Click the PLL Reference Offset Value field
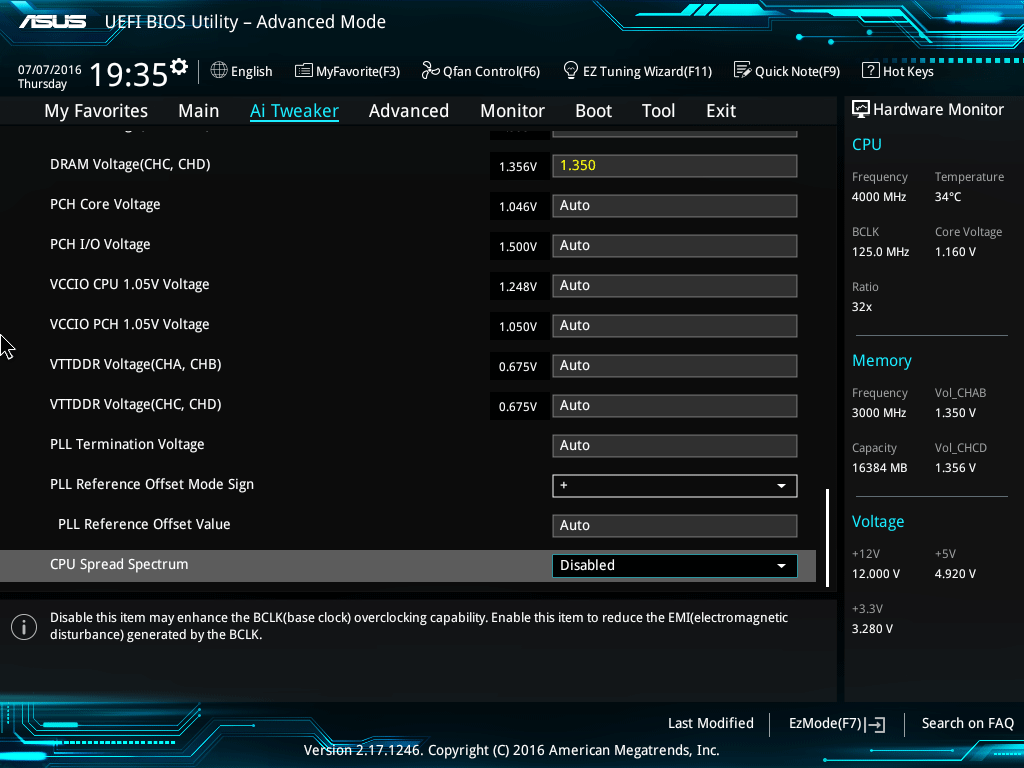 coord(675,526)
